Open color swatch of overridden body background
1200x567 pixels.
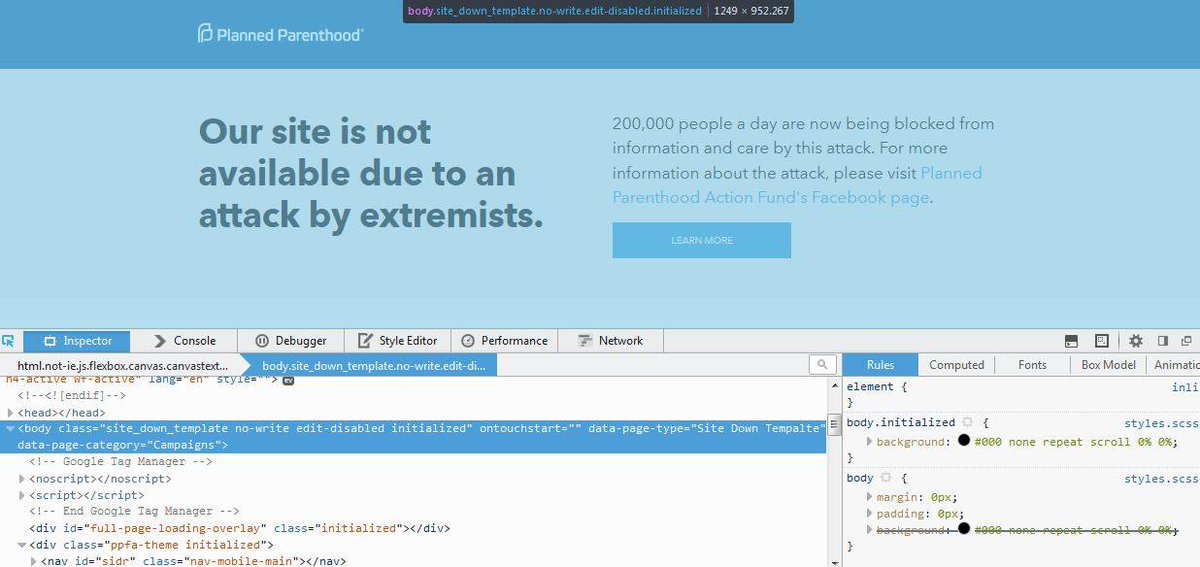click(964, 529)
